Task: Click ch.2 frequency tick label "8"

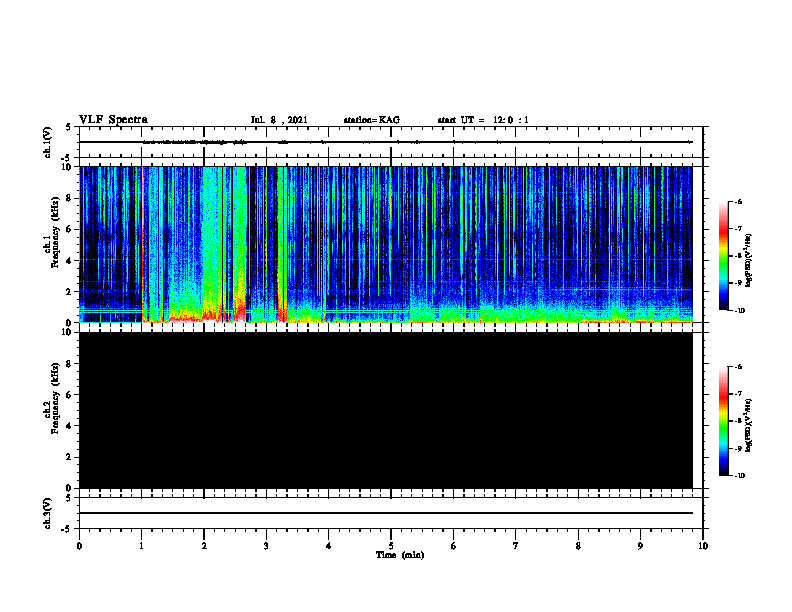Action: (x=70, y=364)
